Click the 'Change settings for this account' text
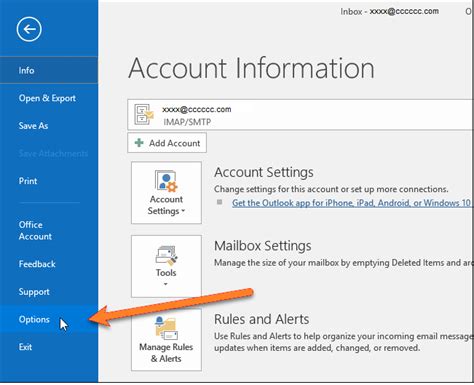474x385 pixels. pos(331,189)
